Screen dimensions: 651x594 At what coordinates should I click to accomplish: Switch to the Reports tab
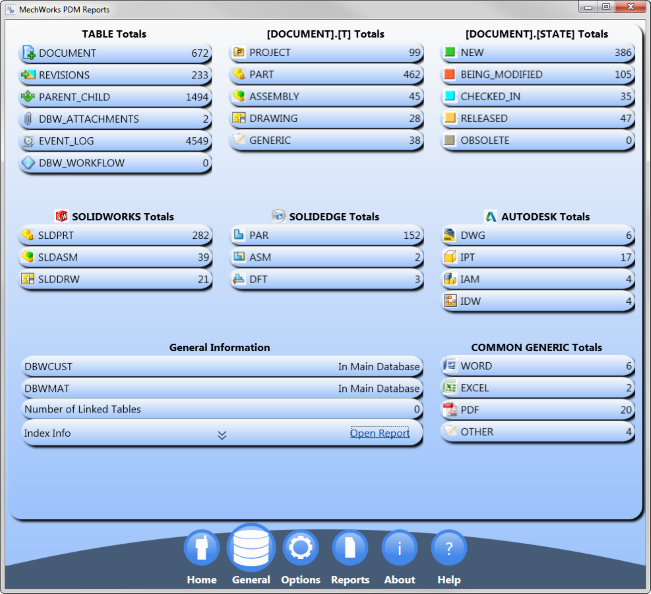350,548
